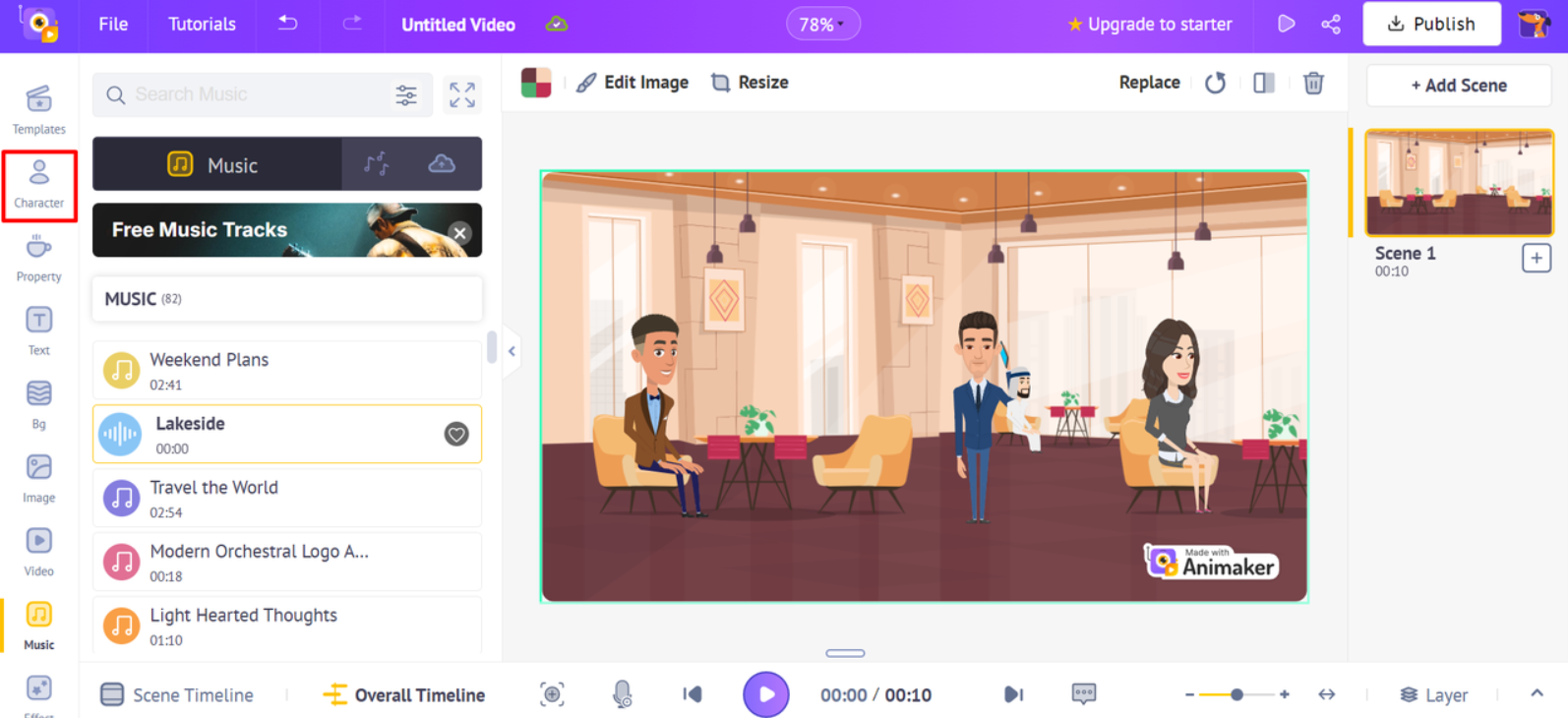Viewport: 1568px width, 718px height.
Task: Expand the music library to full view
Action: 462,94
